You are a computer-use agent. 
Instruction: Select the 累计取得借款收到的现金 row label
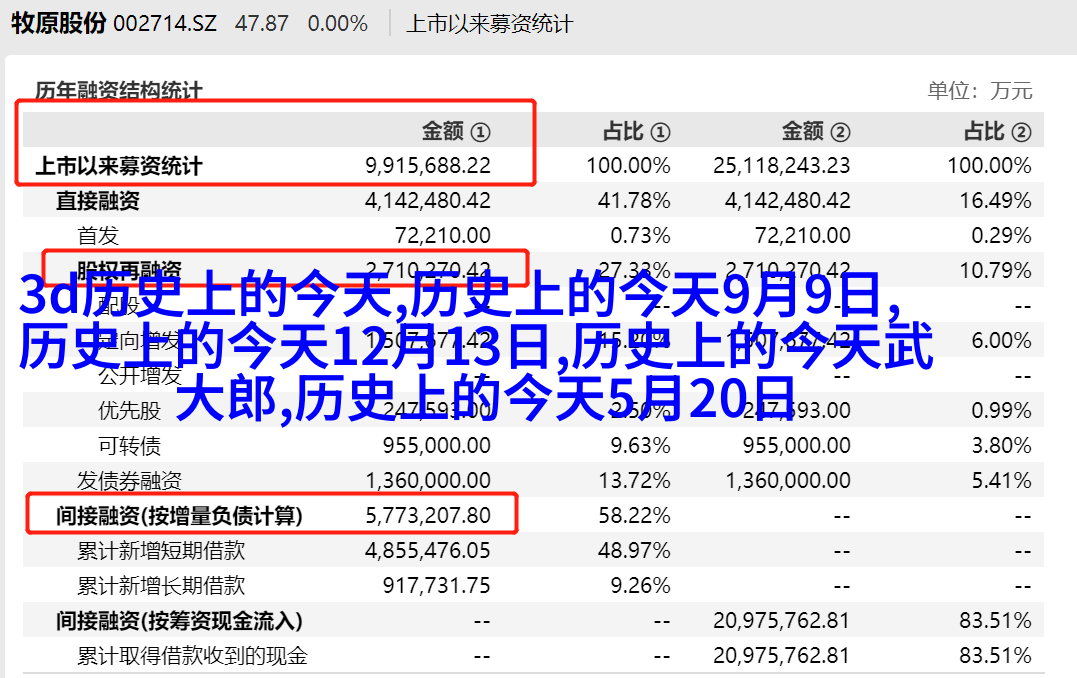coord(192,656)
